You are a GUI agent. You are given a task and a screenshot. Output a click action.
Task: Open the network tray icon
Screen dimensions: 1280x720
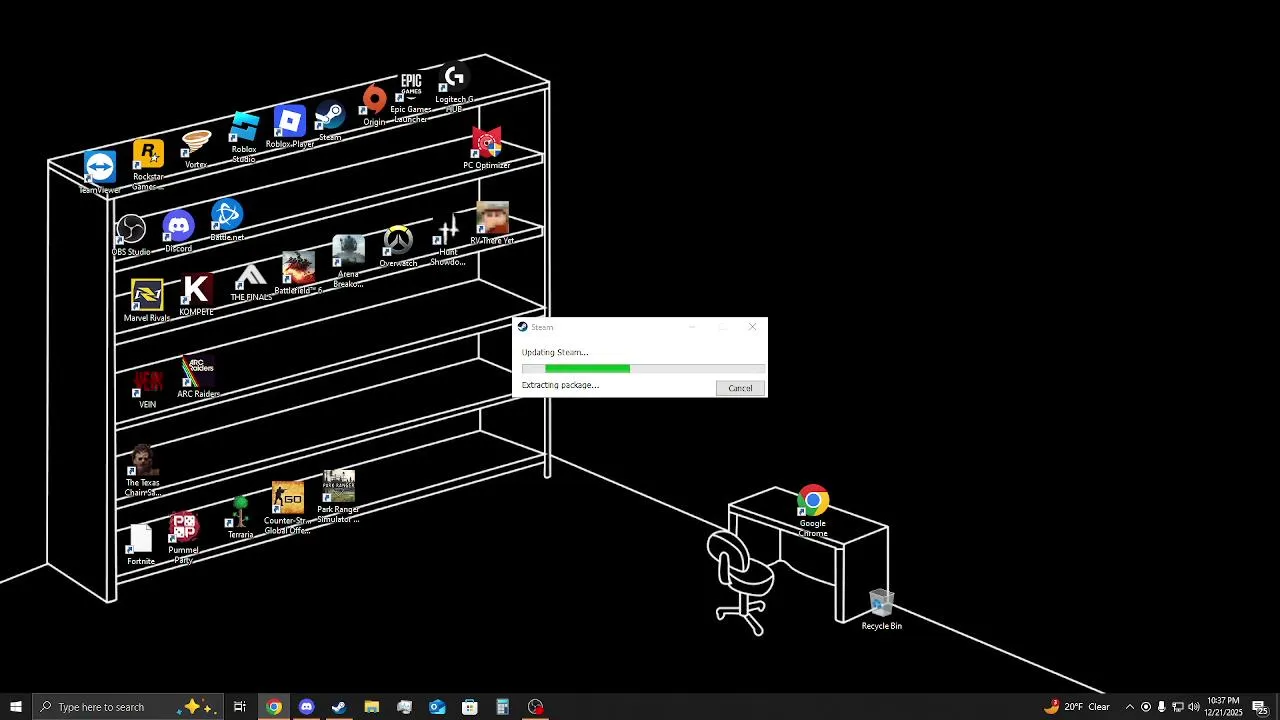pos(1177,707)
